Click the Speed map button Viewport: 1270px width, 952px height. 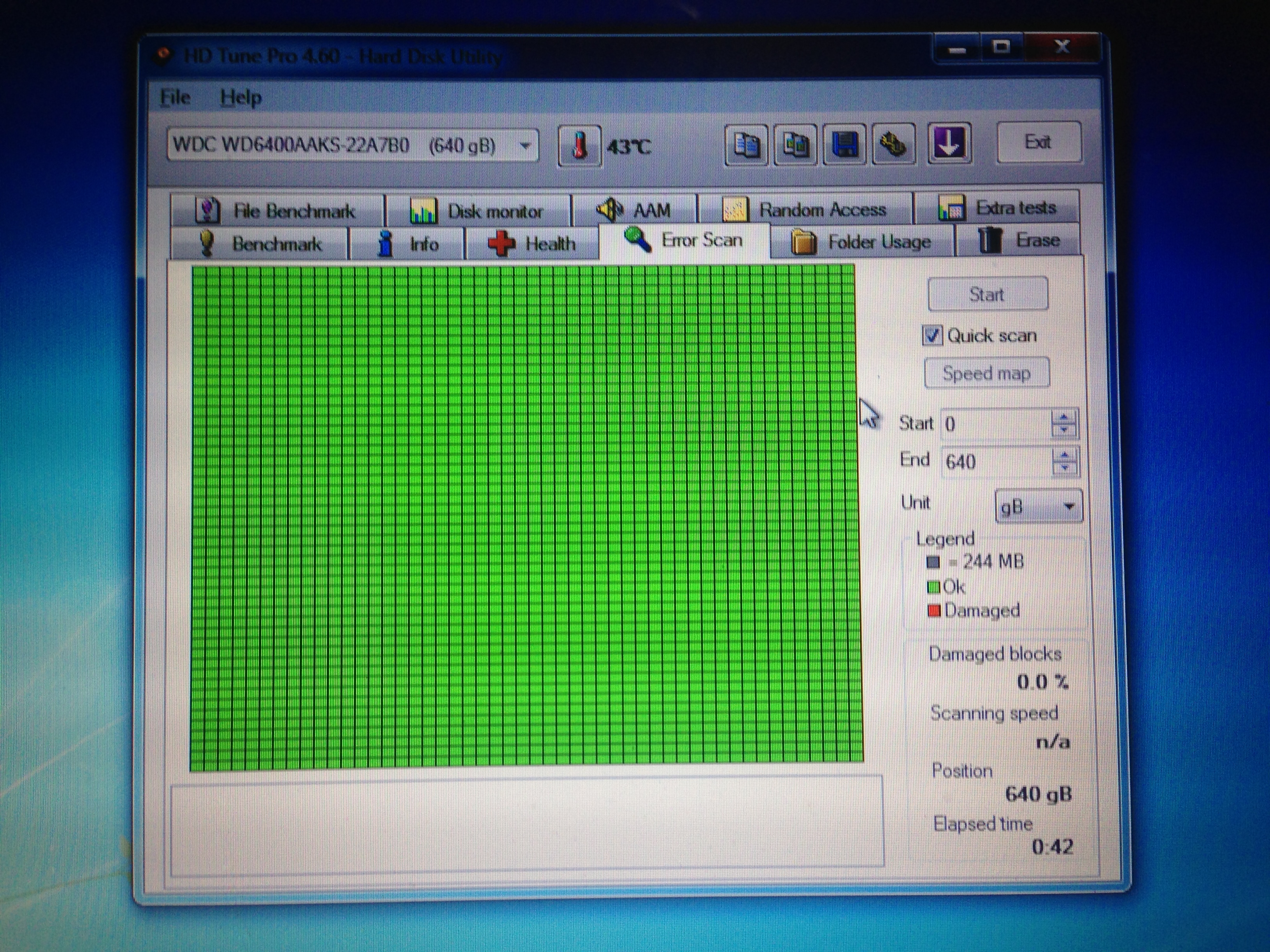tap(986, 374)
